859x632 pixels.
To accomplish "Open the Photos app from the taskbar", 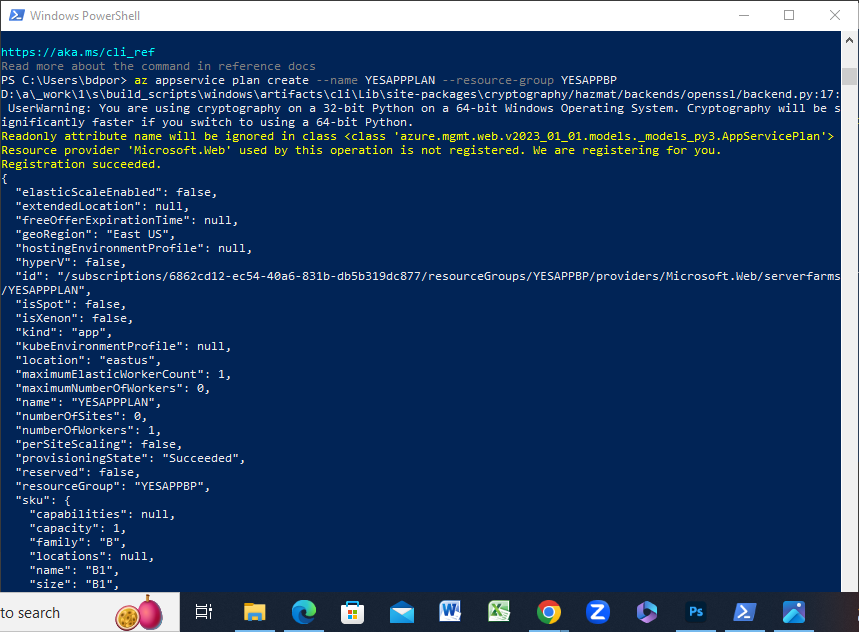I will [794, 612].
